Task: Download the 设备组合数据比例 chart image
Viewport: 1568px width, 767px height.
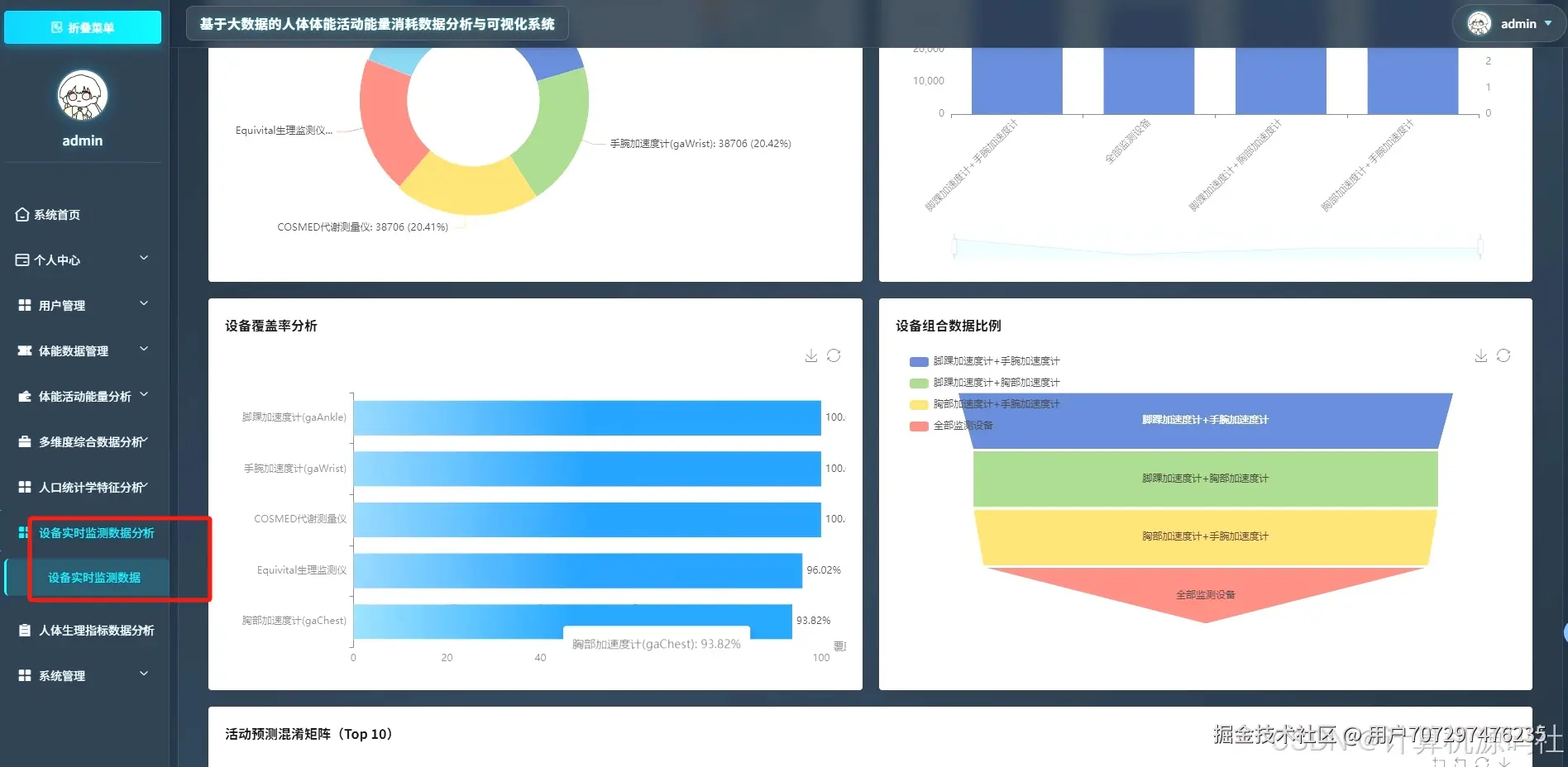Action: click(x=1481, y=355)
